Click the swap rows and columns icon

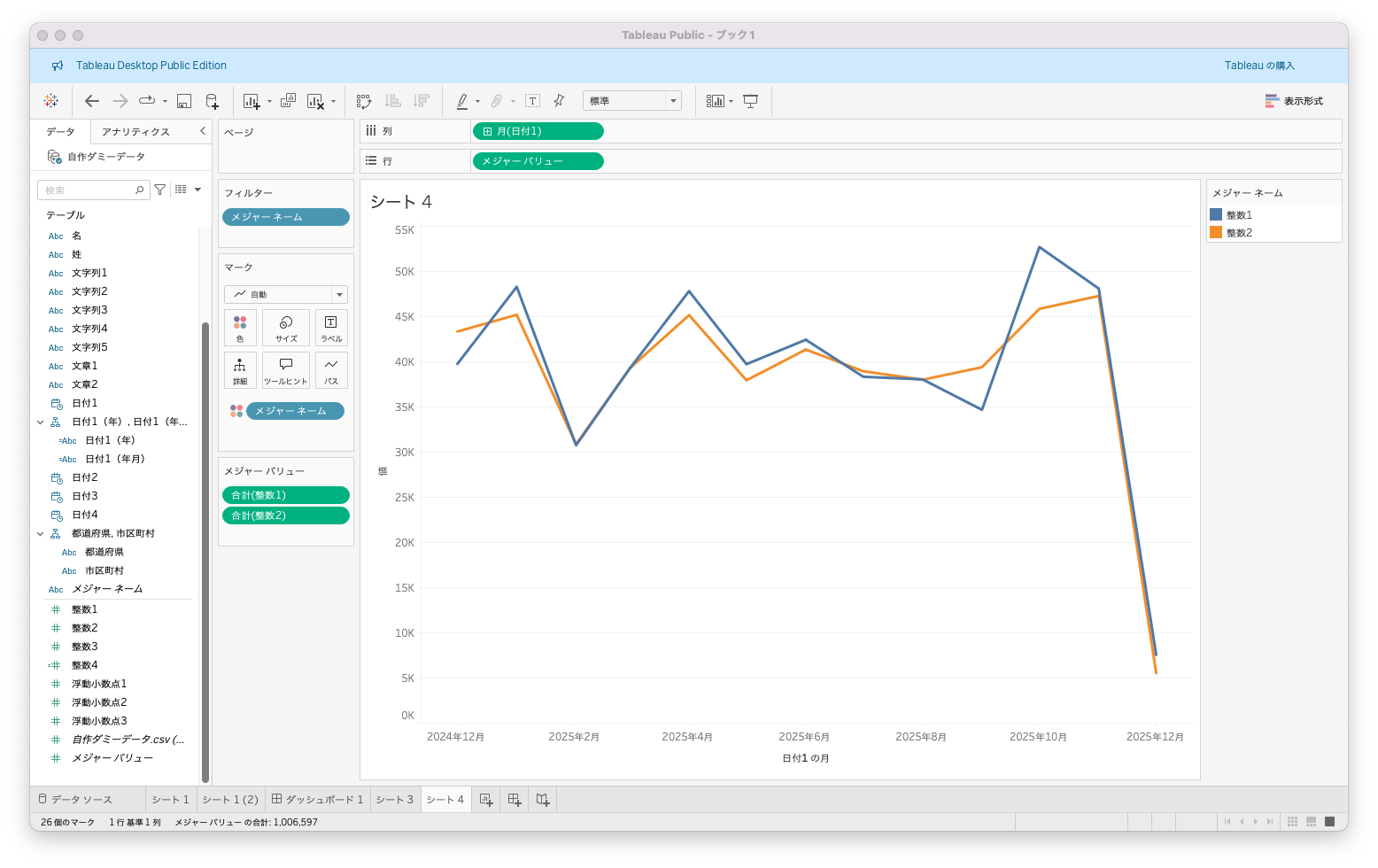364,101
